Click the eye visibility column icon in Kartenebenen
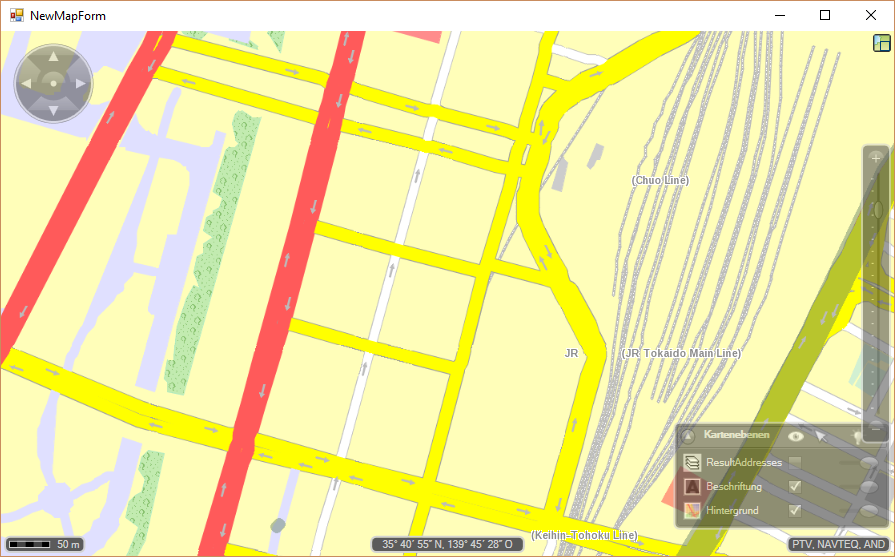895x557 pixels. (796, 436)
